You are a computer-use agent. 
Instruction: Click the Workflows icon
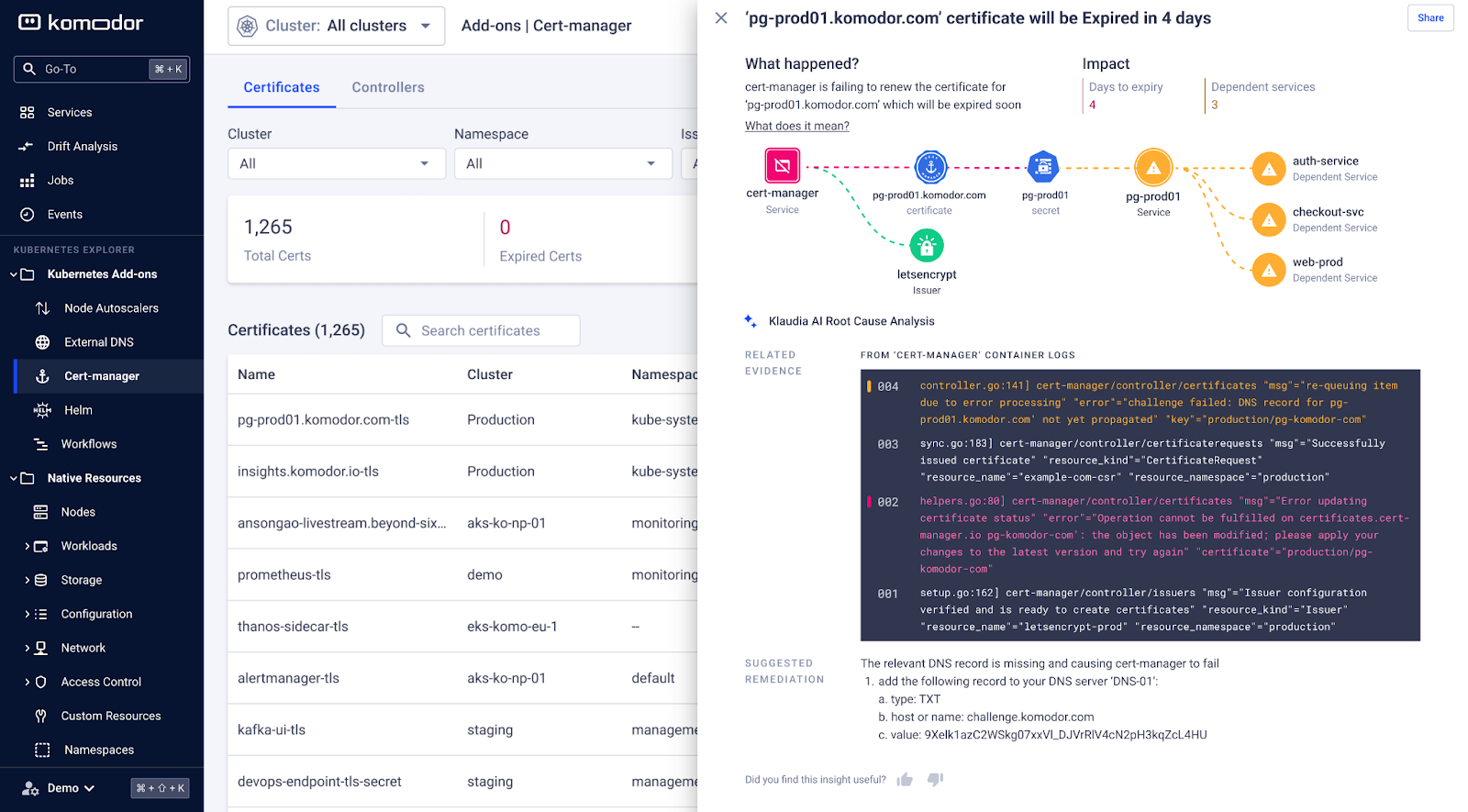40,444
